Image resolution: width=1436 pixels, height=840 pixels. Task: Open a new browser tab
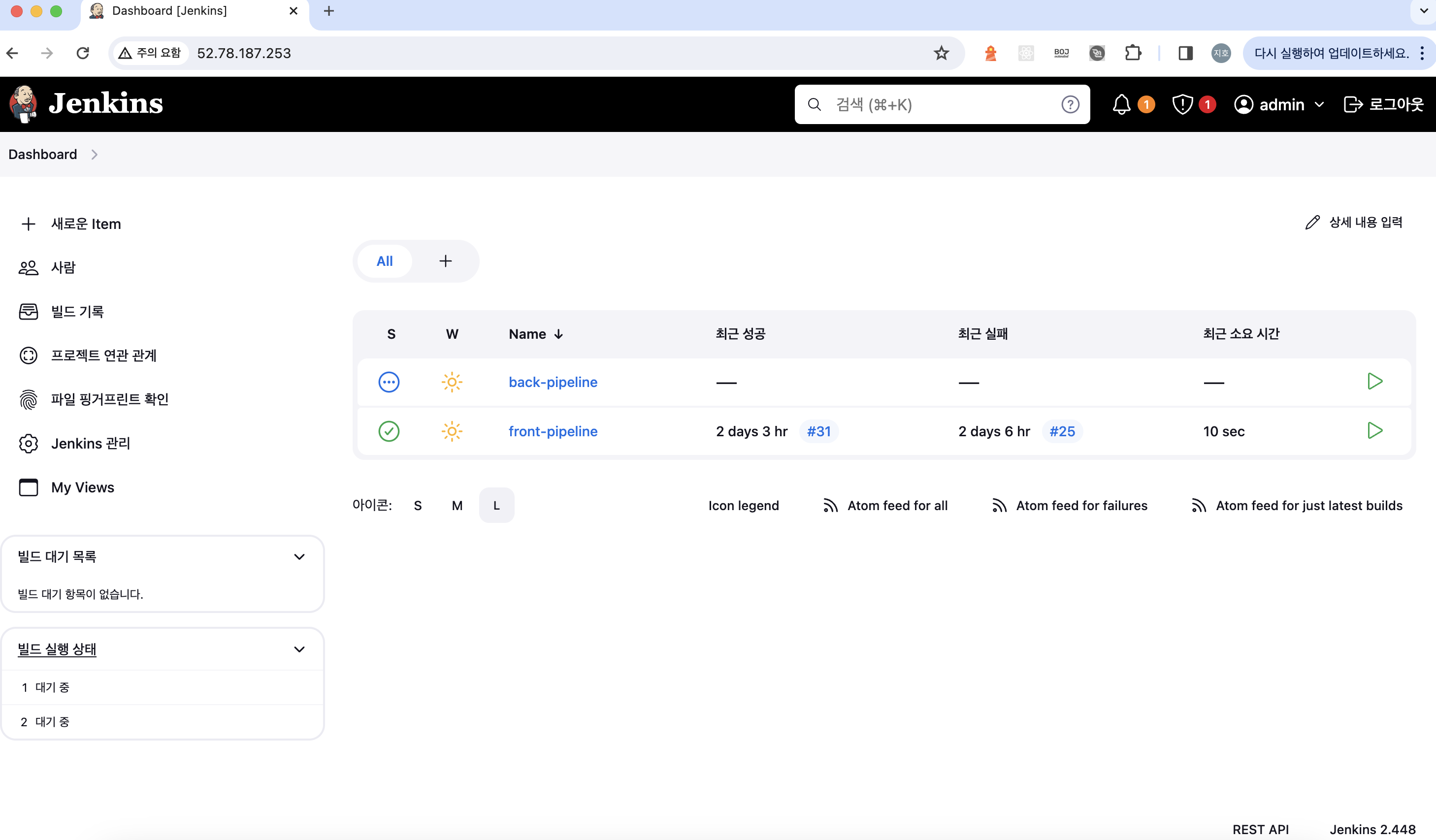(x=329, y=11)
